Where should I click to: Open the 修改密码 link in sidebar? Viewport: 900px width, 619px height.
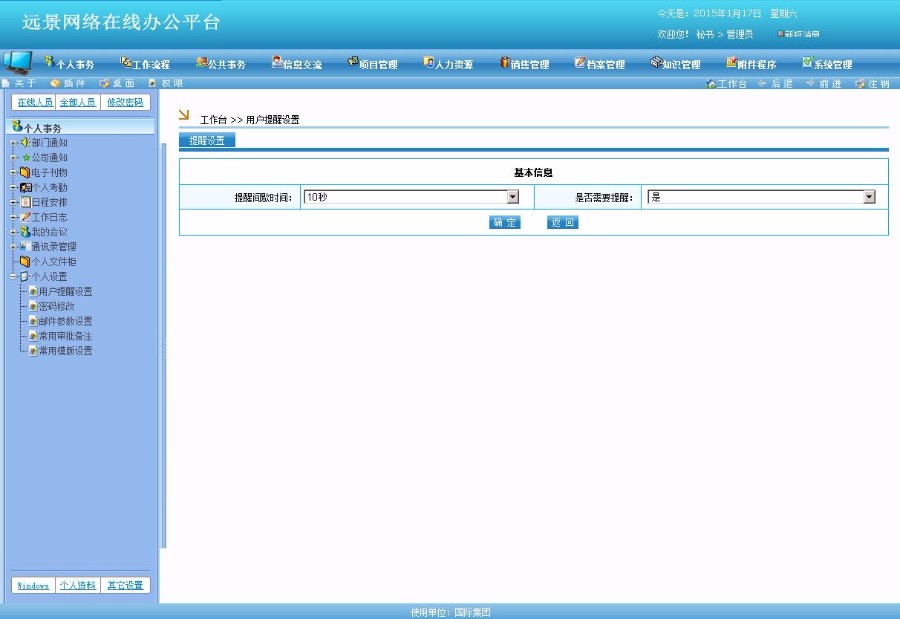tap(125, 102)
